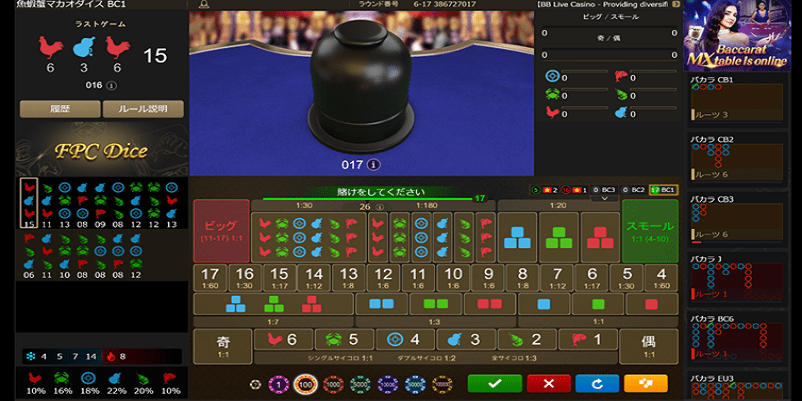Bet on total 10
Image resolution: width=802 pixels, height=401 pixels.
pos(453,278)
